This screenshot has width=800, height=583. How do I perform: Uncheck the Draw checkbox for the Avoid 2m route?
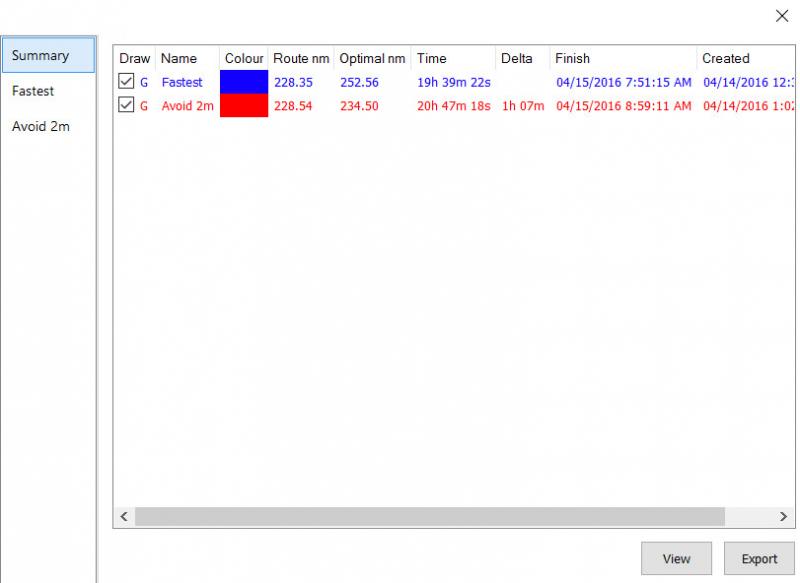coord(125,105)
